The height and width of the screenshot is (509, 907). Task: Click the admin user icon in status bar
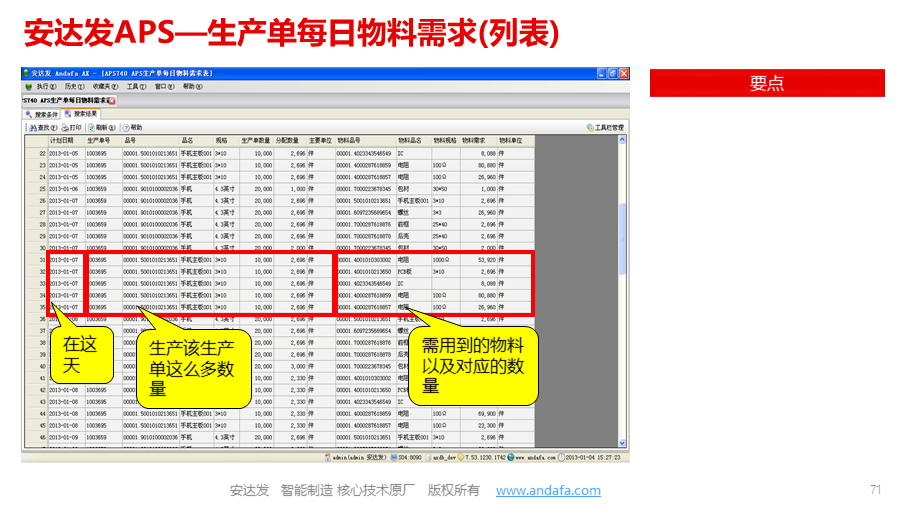coord(328,458)
